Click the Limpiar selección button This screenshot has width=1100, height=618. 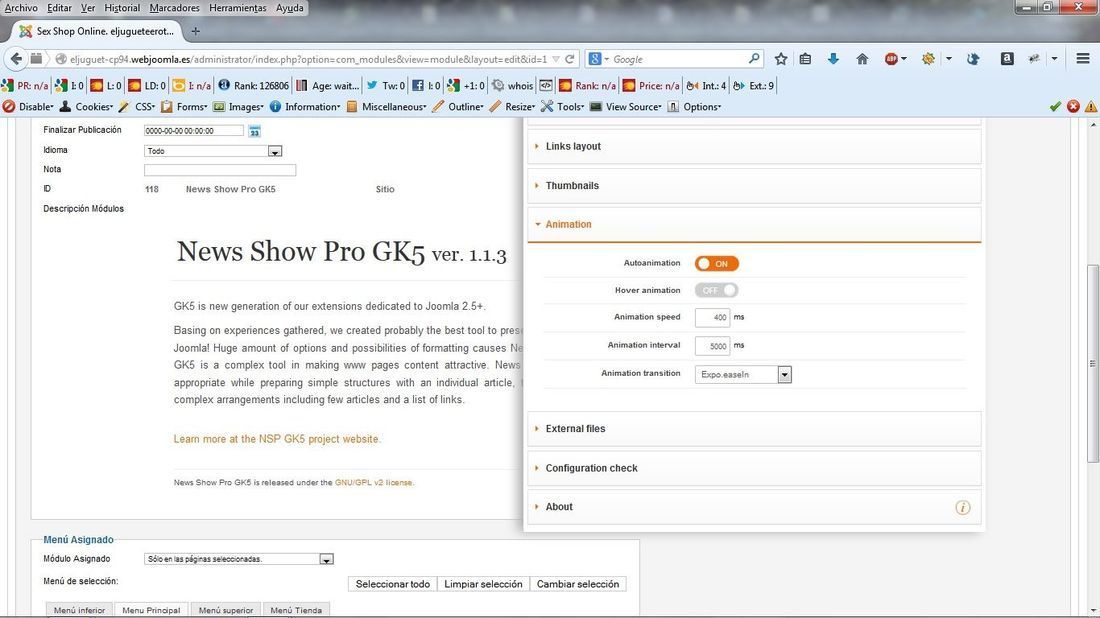pos(483,584)
